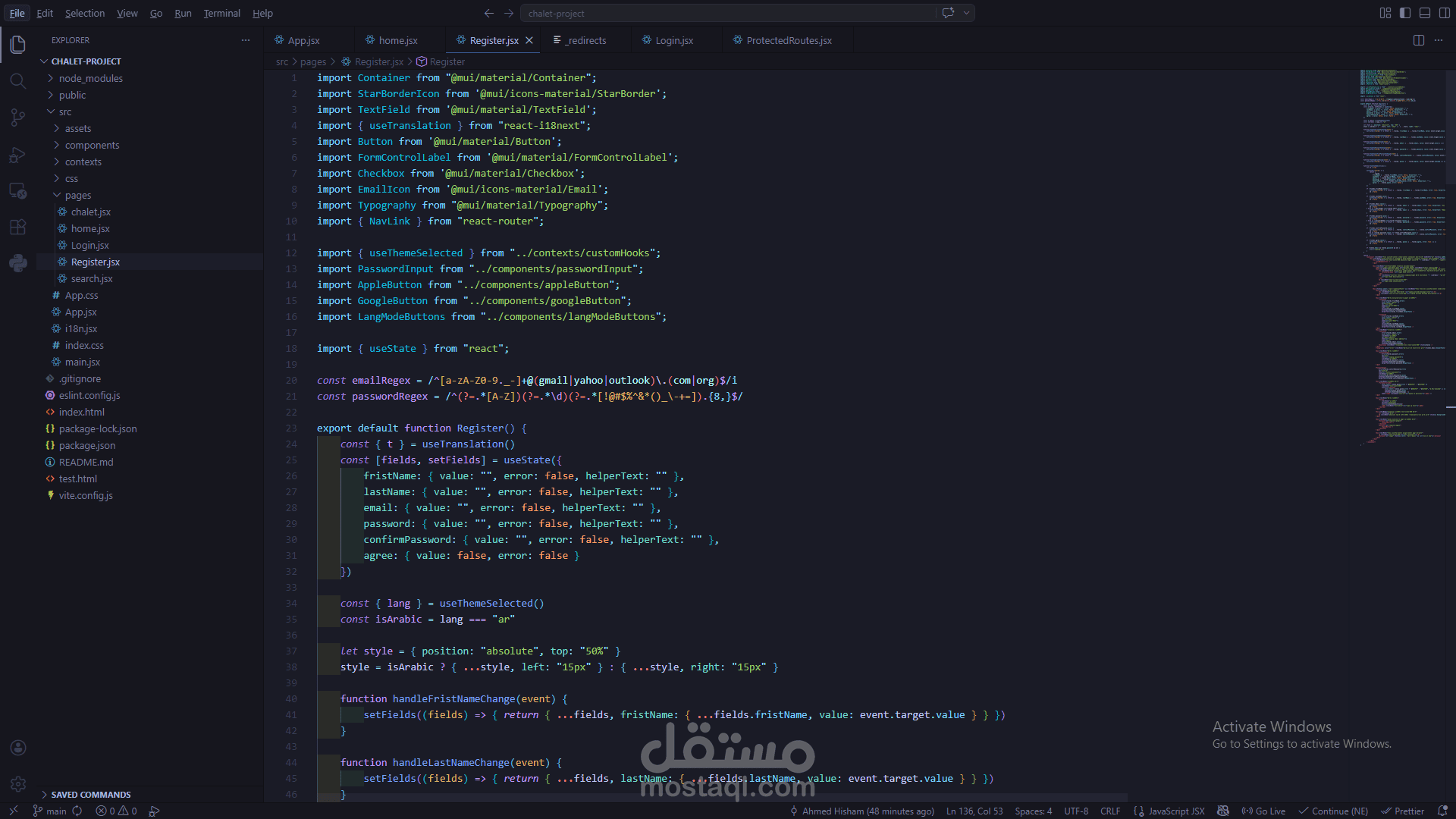The height and width of the screenshot is (819, 1456).
Task: Click the Continue (NE) status bar item
Action: point(1334,811)
